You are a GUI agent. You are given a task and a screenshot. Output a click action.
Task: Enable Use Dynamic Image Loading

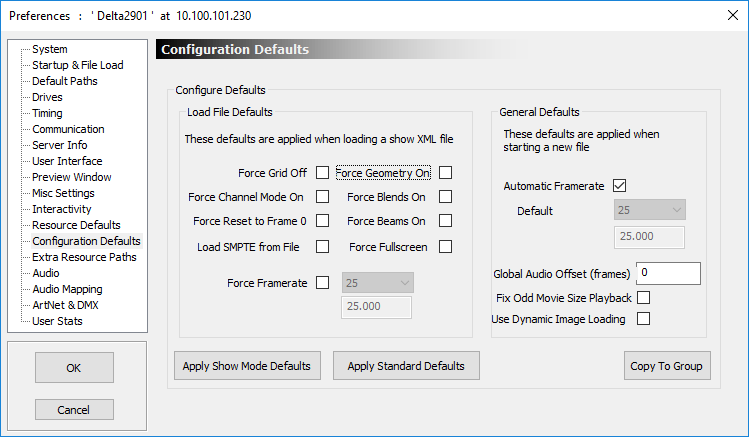[643, 319]
